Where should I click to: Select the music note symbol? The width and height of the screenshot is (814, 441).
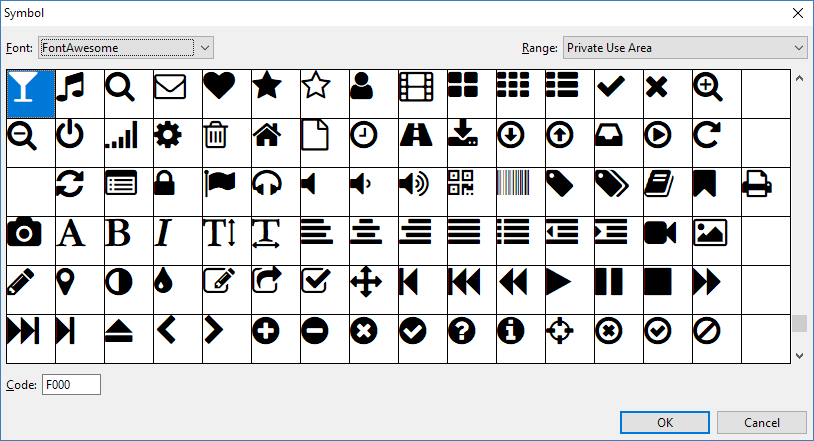click(x=79, y=93)
